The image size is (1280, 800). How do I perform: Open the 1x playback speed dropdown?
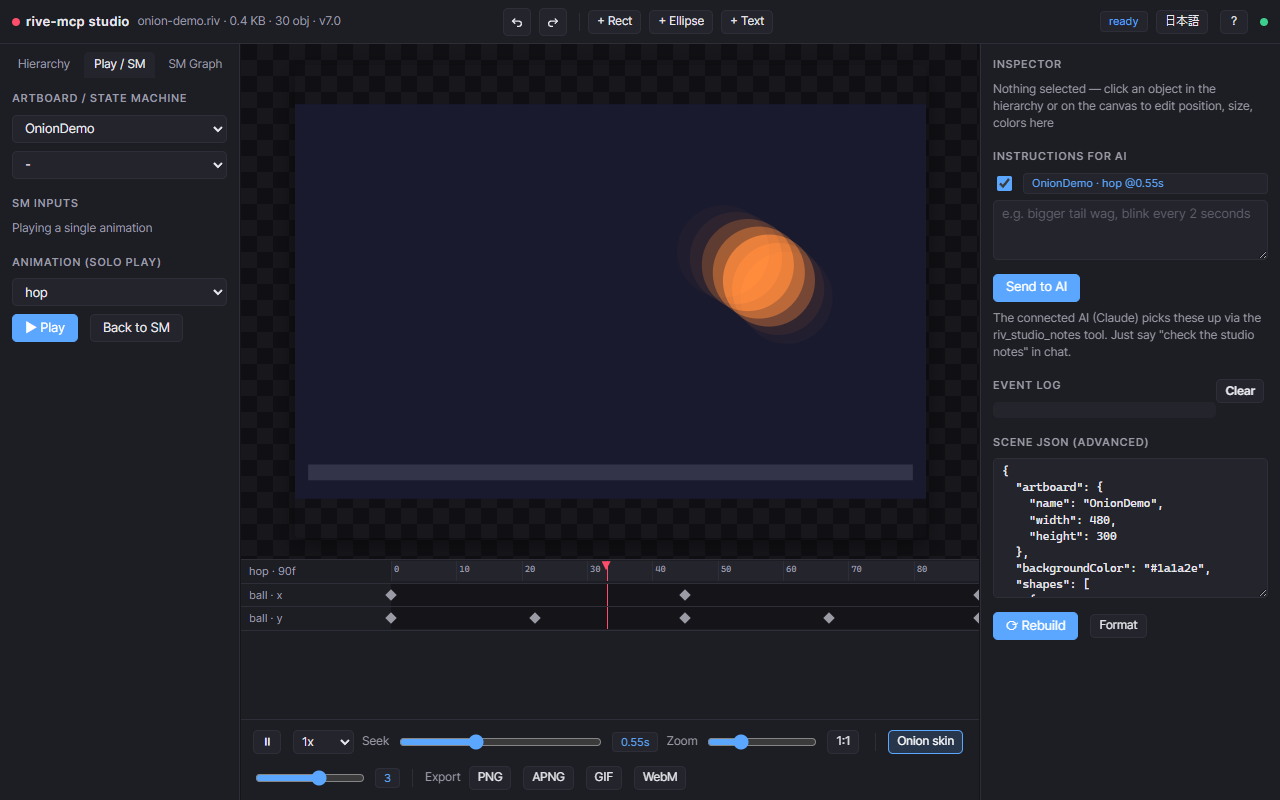[x=323, y=741]
